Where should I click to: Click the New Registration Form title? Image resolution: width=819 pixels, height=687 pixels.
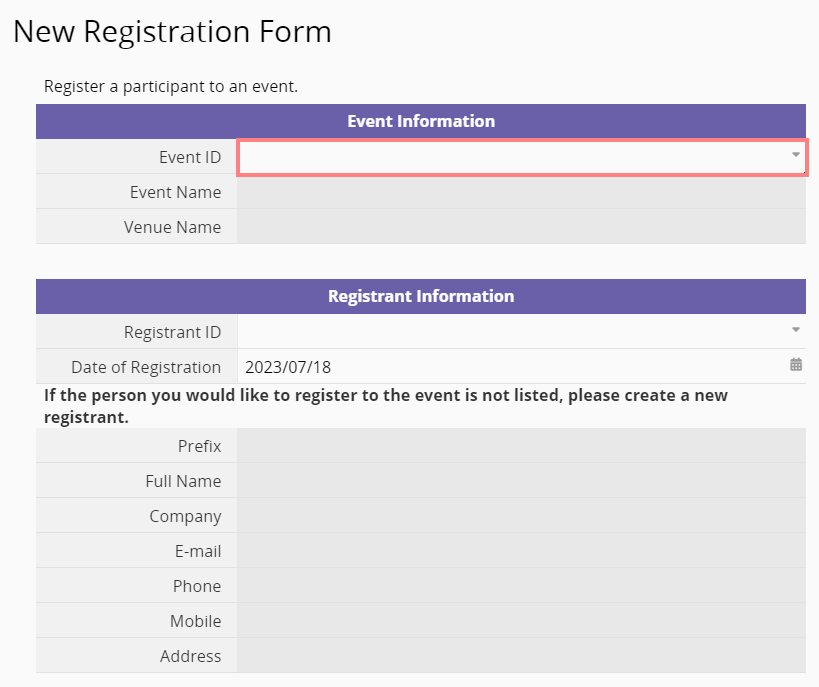[x=172, y=32]
